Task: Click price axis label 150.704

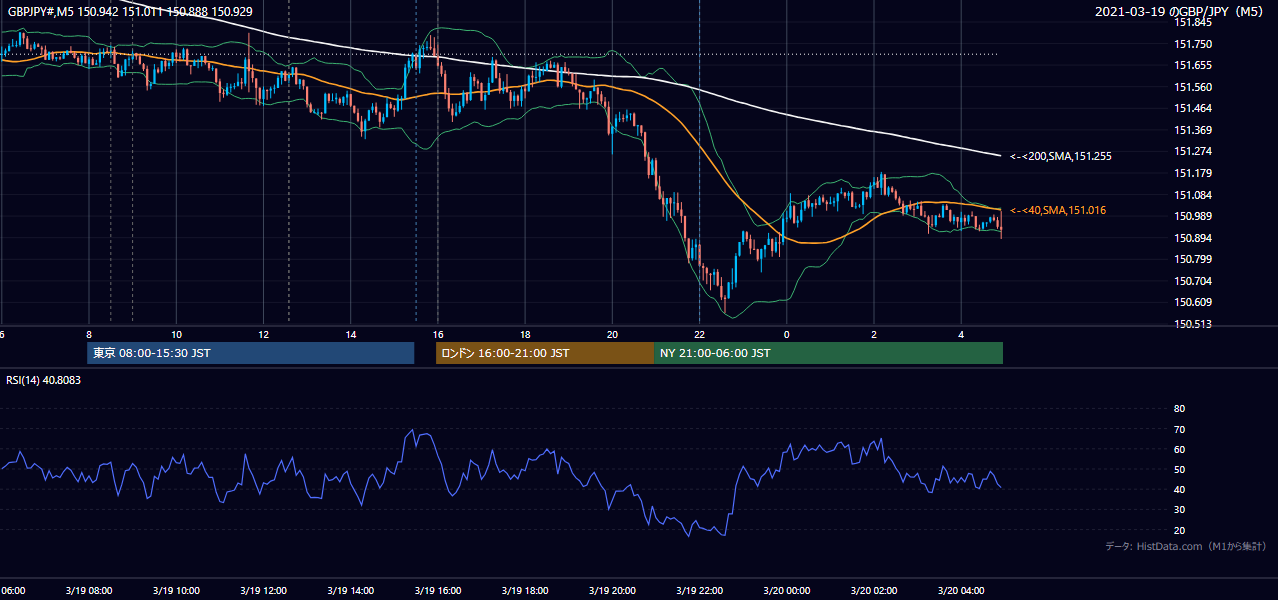Action: click(x=1193, y=281)
